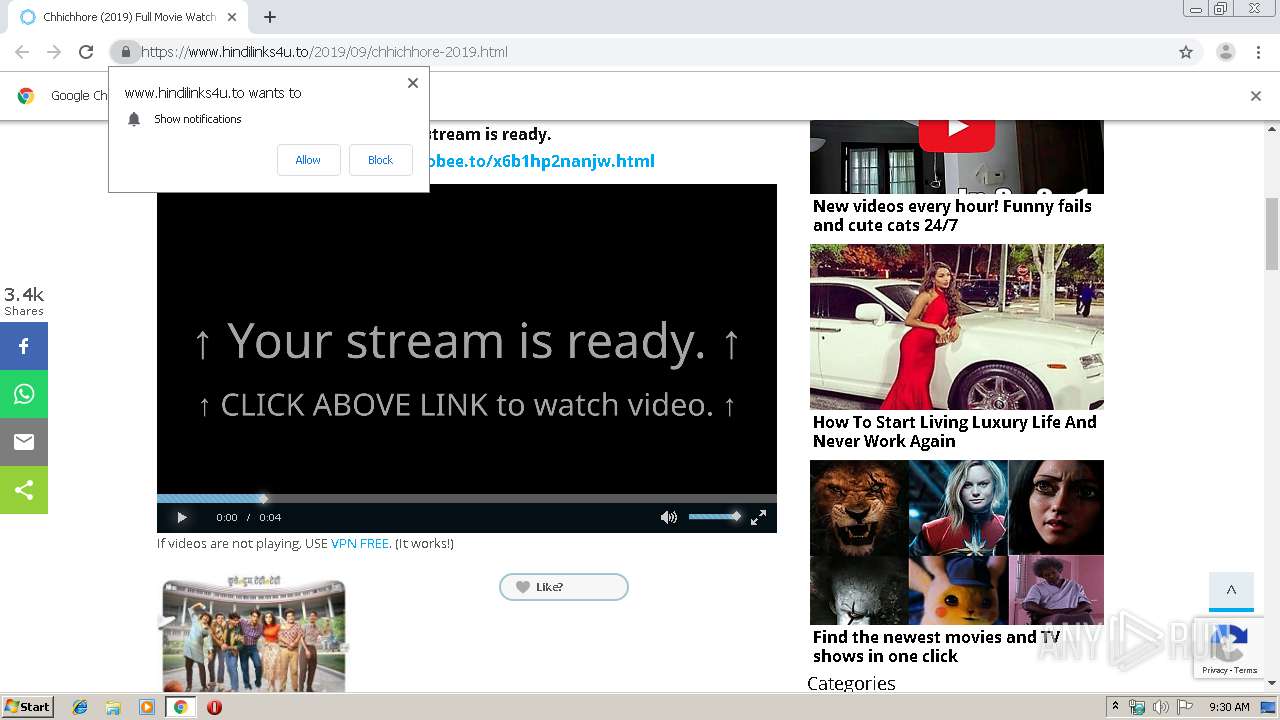Show hidden system tray icons
This screenshot has width=1280, height=720.
coord(1115,707)
